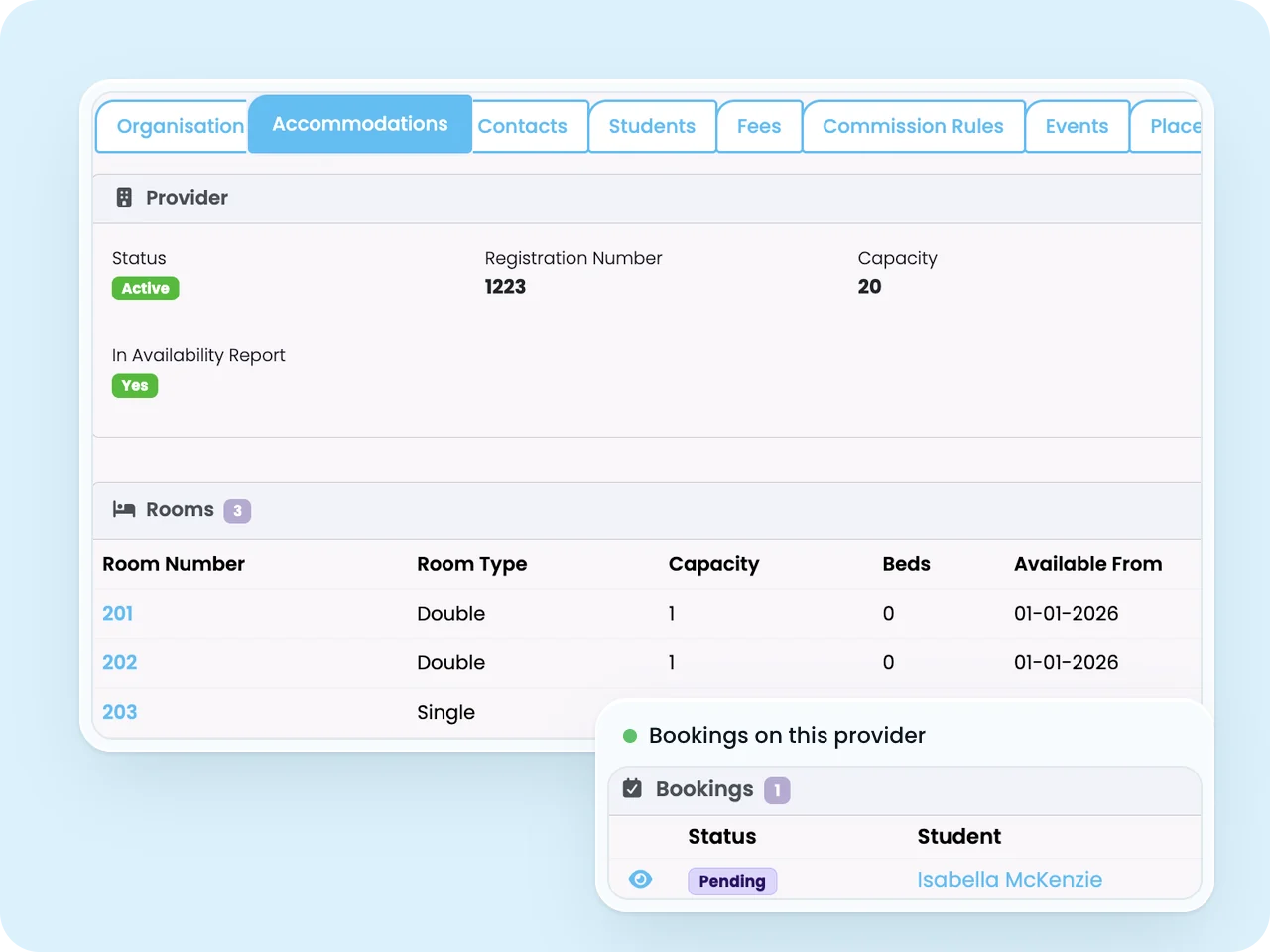The height and width of the screenshot is (952, 1270).
Task: Click the Rooms bed icon
Action: point(124,510)
